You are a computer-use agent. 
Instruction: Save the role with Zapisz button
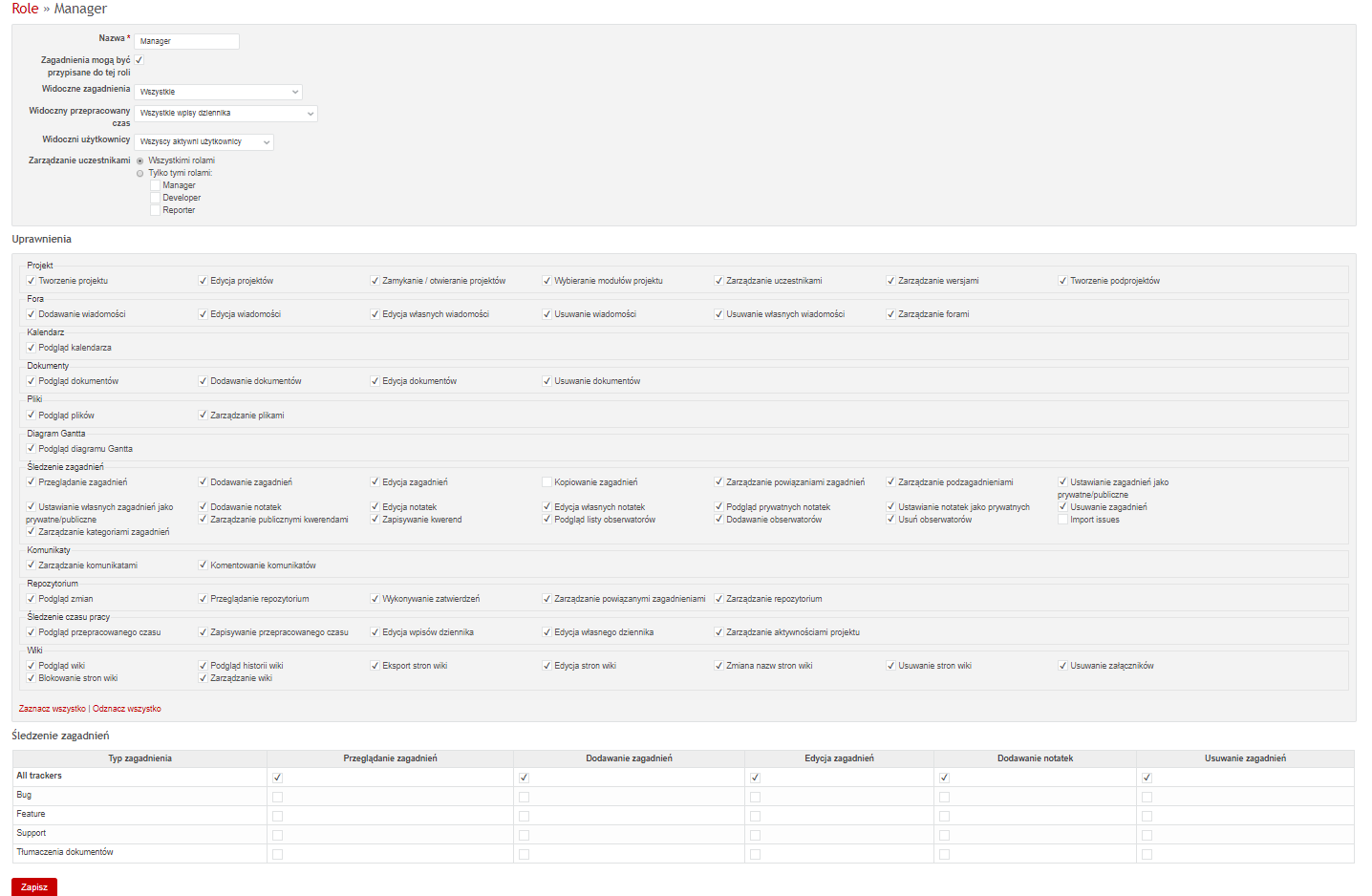34,887
